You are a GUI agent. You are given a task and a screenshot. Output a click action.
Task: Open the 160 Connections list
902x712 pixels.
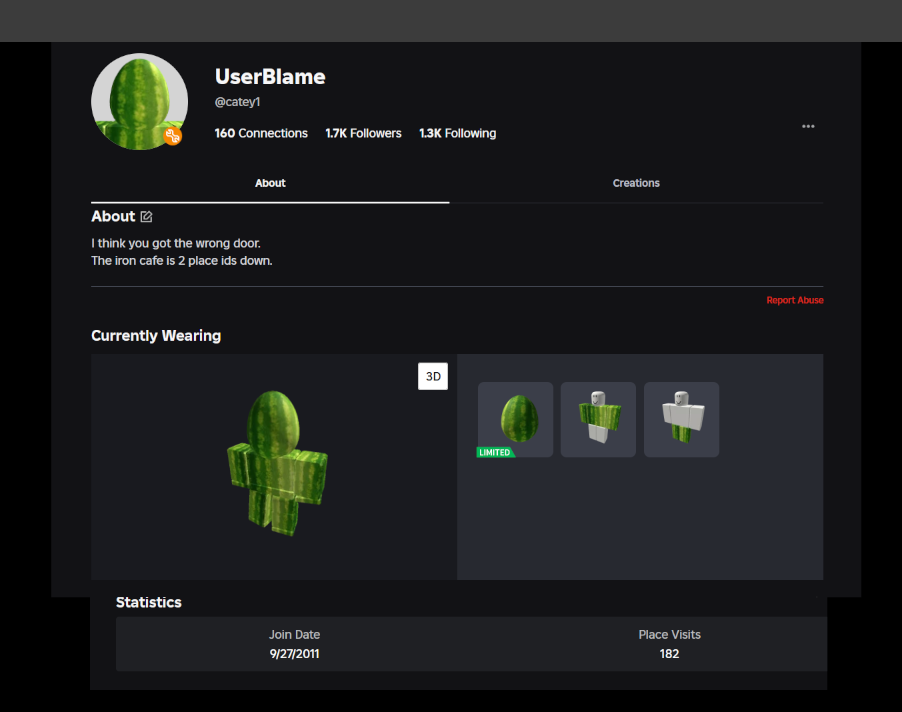[261, 133]
